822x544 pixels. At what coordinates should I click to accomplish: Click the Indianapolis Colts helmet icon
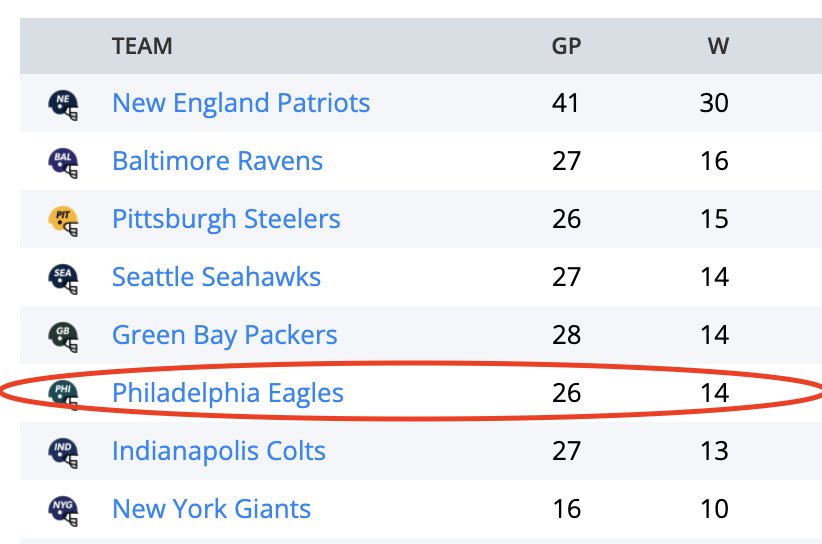tap(64, 451)
